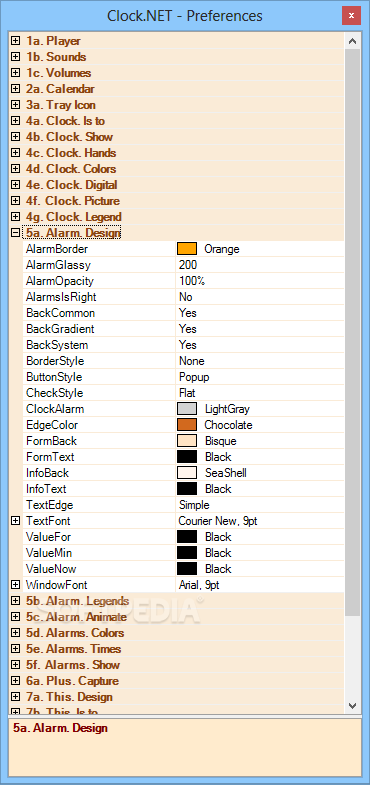This screenshot has height=785, width=370.
Task: Click the vertical scrollbar thumb
Action: click(352, 332)
